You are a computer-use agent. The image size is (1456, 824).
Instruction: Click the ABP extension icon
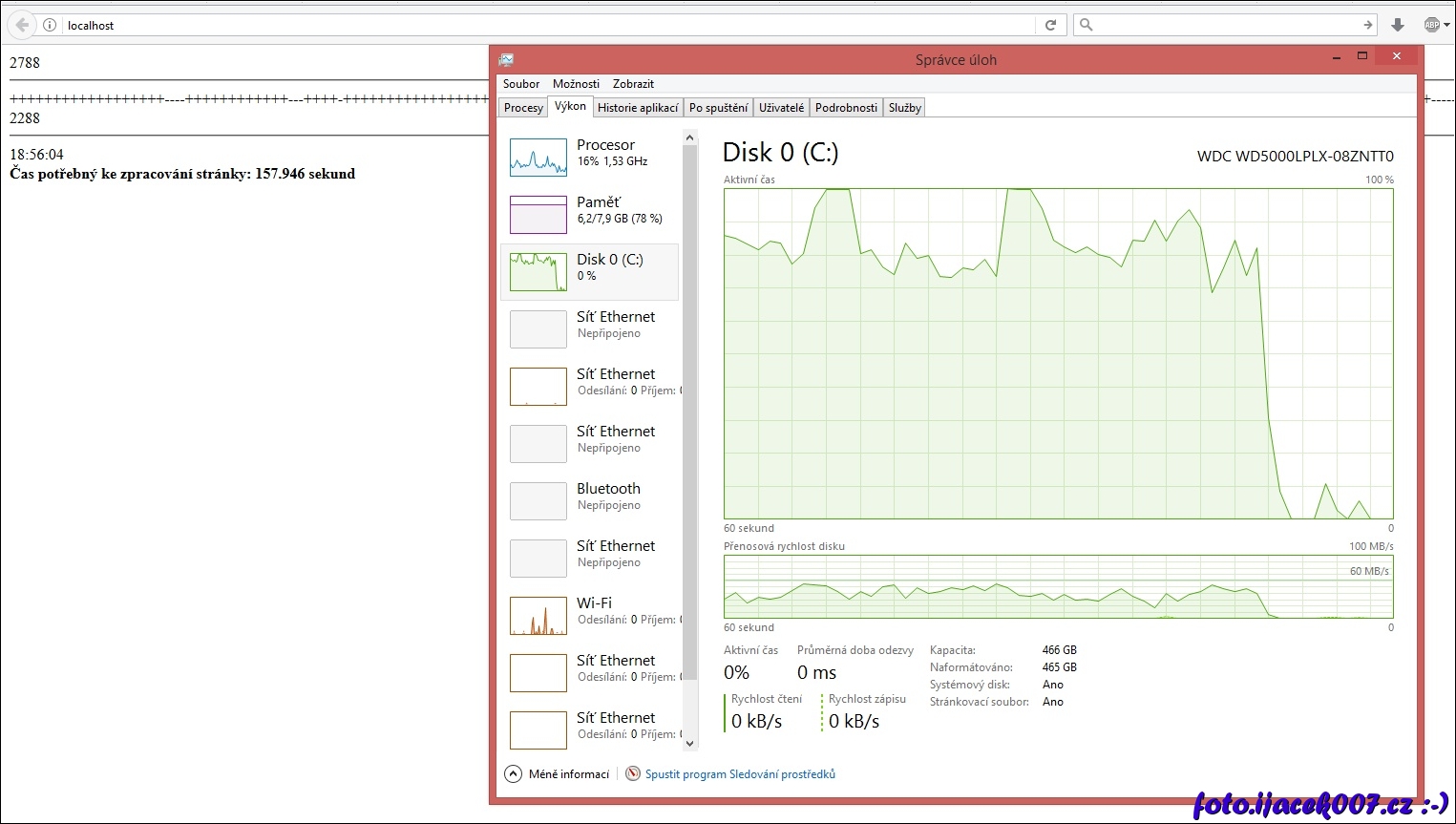1432,25
